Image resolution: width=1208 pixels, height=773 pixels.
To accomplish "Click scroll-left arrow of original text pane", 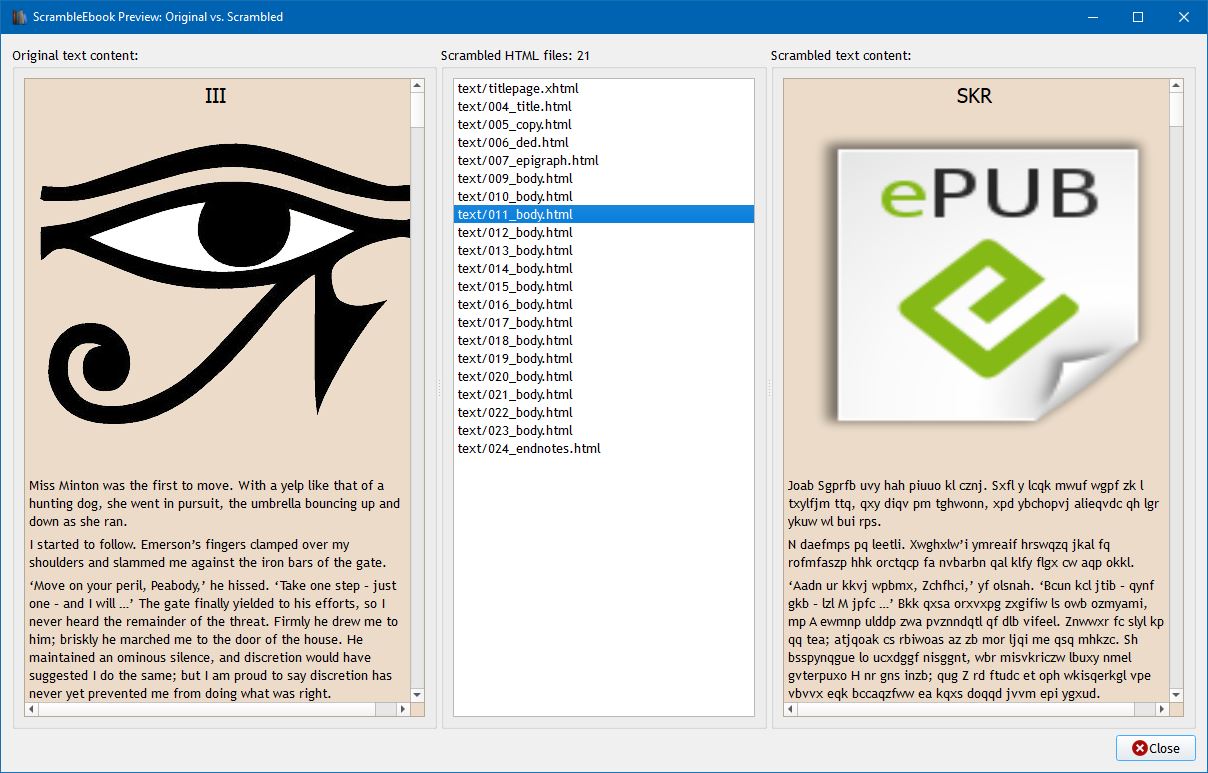I will tap(33, 709).
